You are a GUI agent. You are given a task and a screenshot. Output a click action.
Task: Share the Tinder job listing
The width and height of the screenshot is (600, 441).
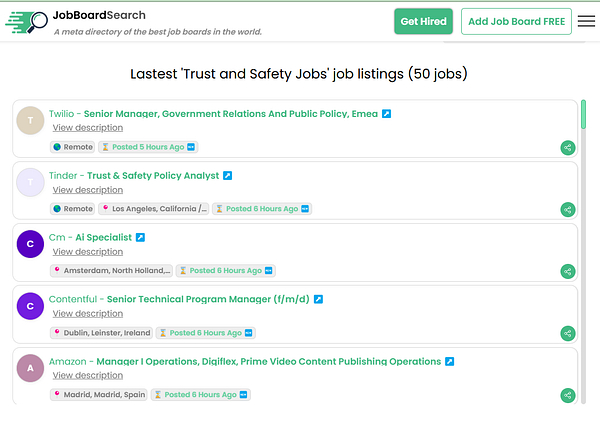point(568,209)
